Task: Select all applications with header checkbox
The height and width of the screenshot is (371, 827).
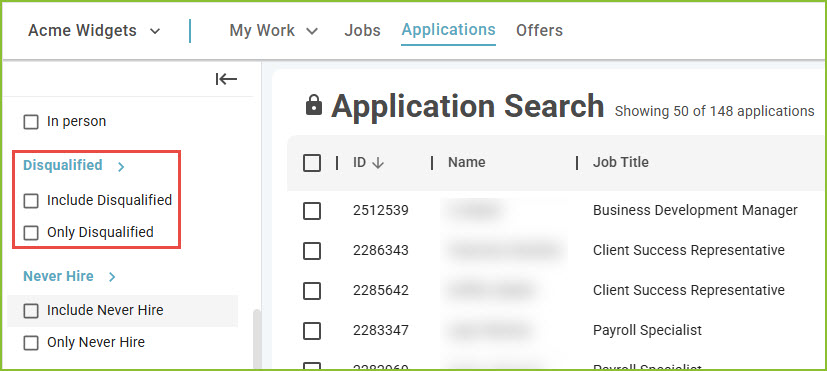Action: pos(312,163)
